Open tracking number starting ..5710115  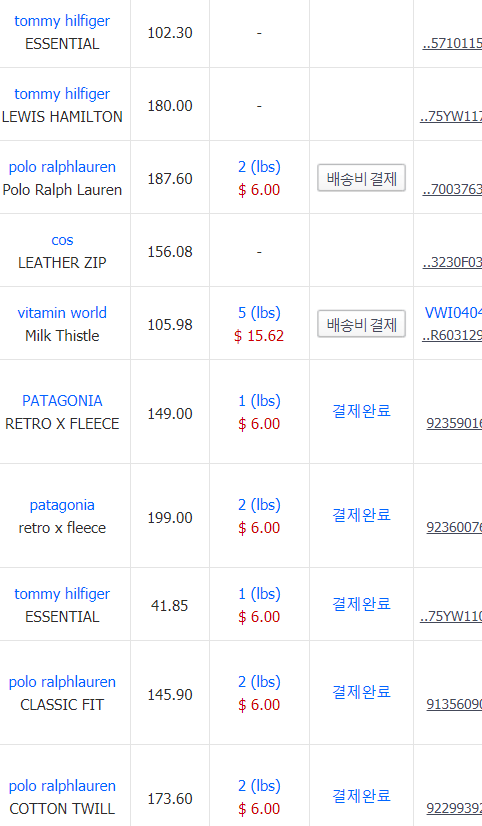point(452,44)
